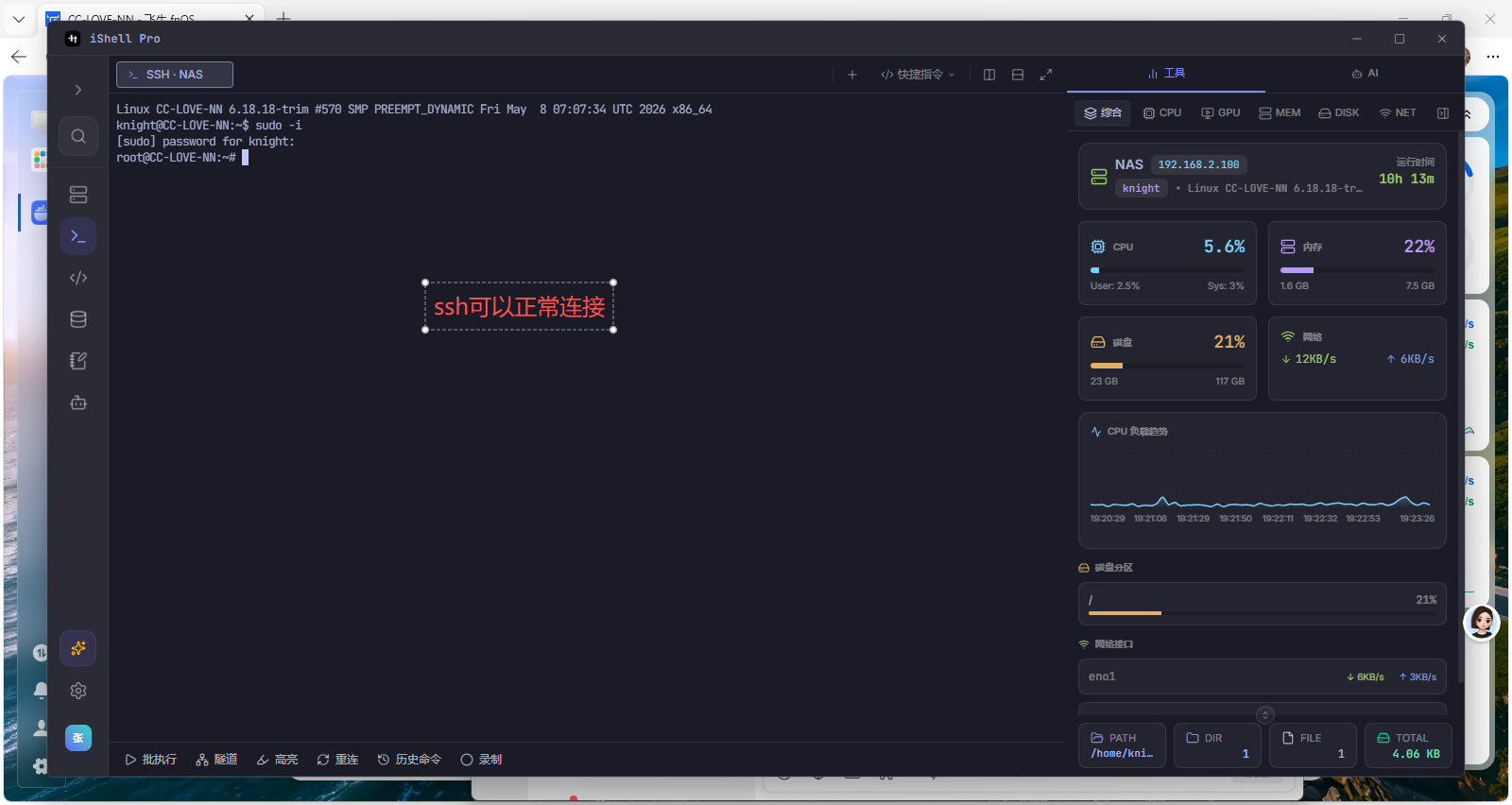Select the DISK monitor tab

[x=1339, y=113]
